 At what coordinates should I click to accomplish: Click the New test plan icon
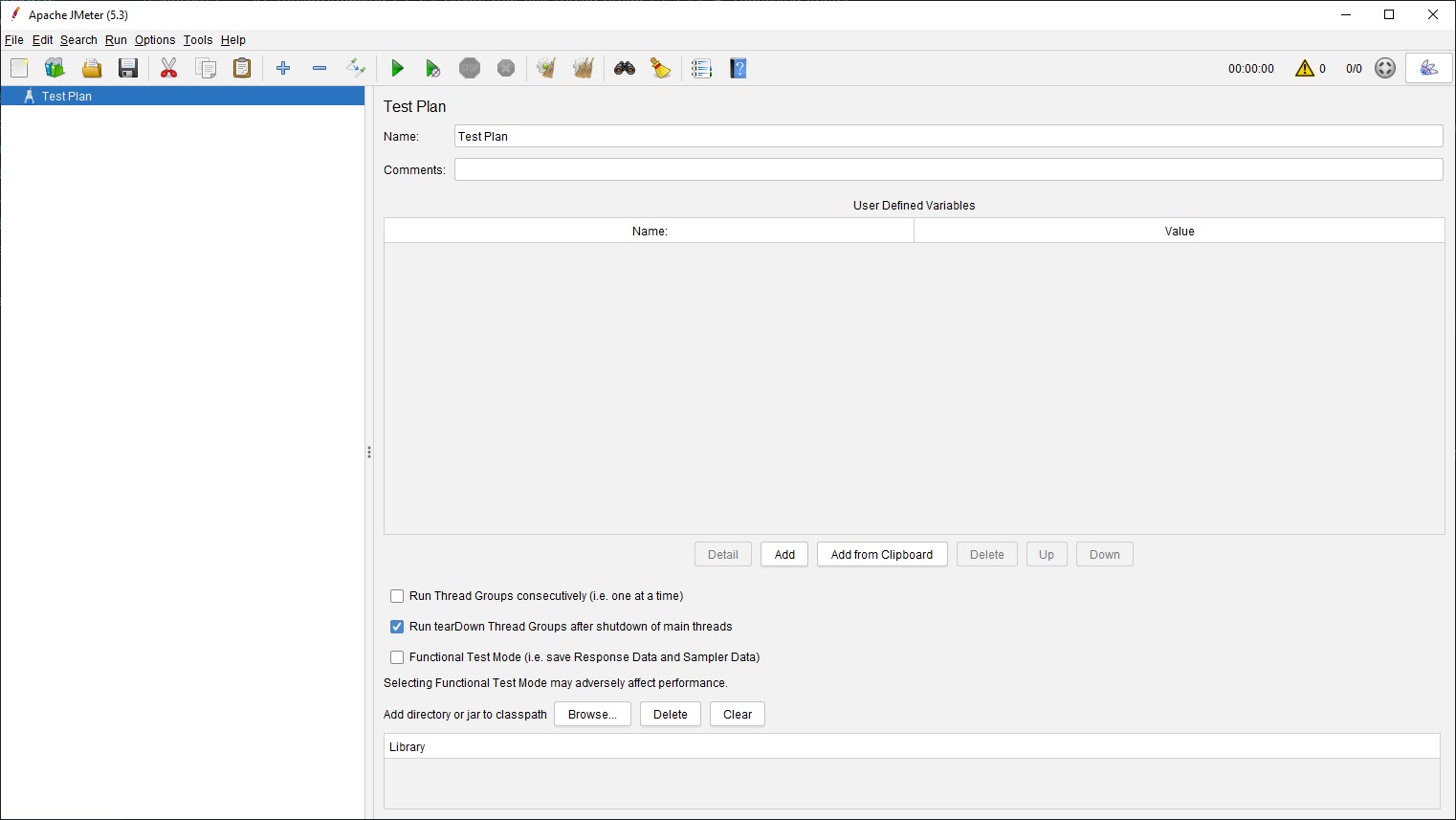(x=19, y=68)
